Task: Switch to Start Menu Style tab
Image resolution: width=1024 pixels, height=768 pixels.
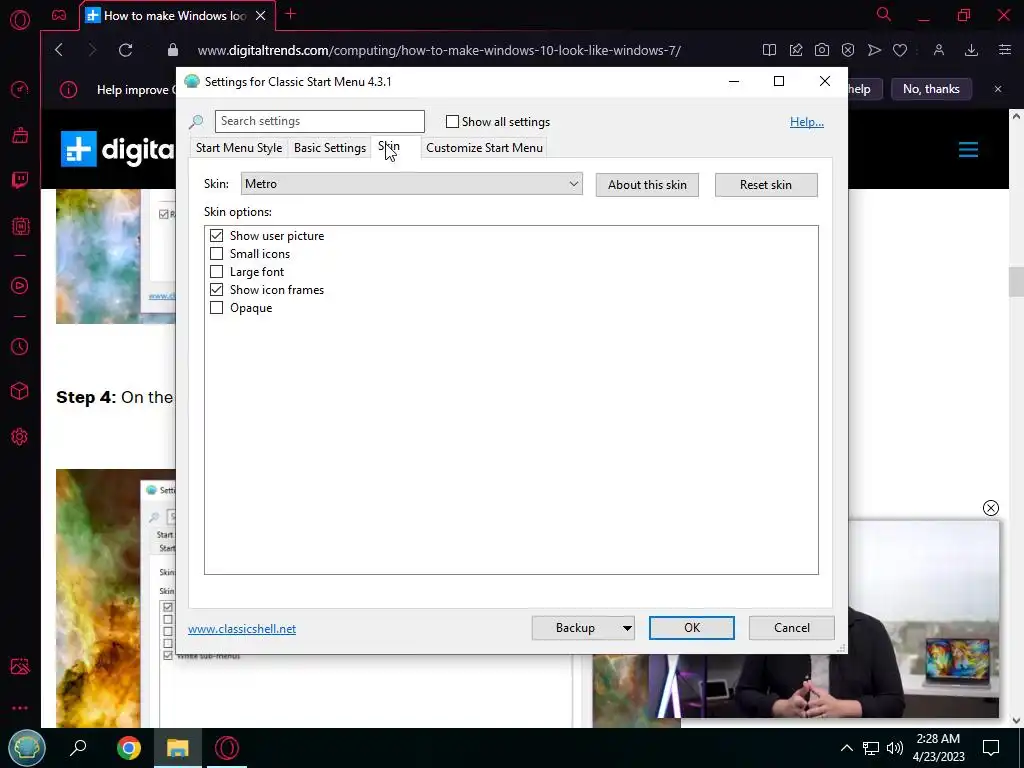Action: pos(238,148)
